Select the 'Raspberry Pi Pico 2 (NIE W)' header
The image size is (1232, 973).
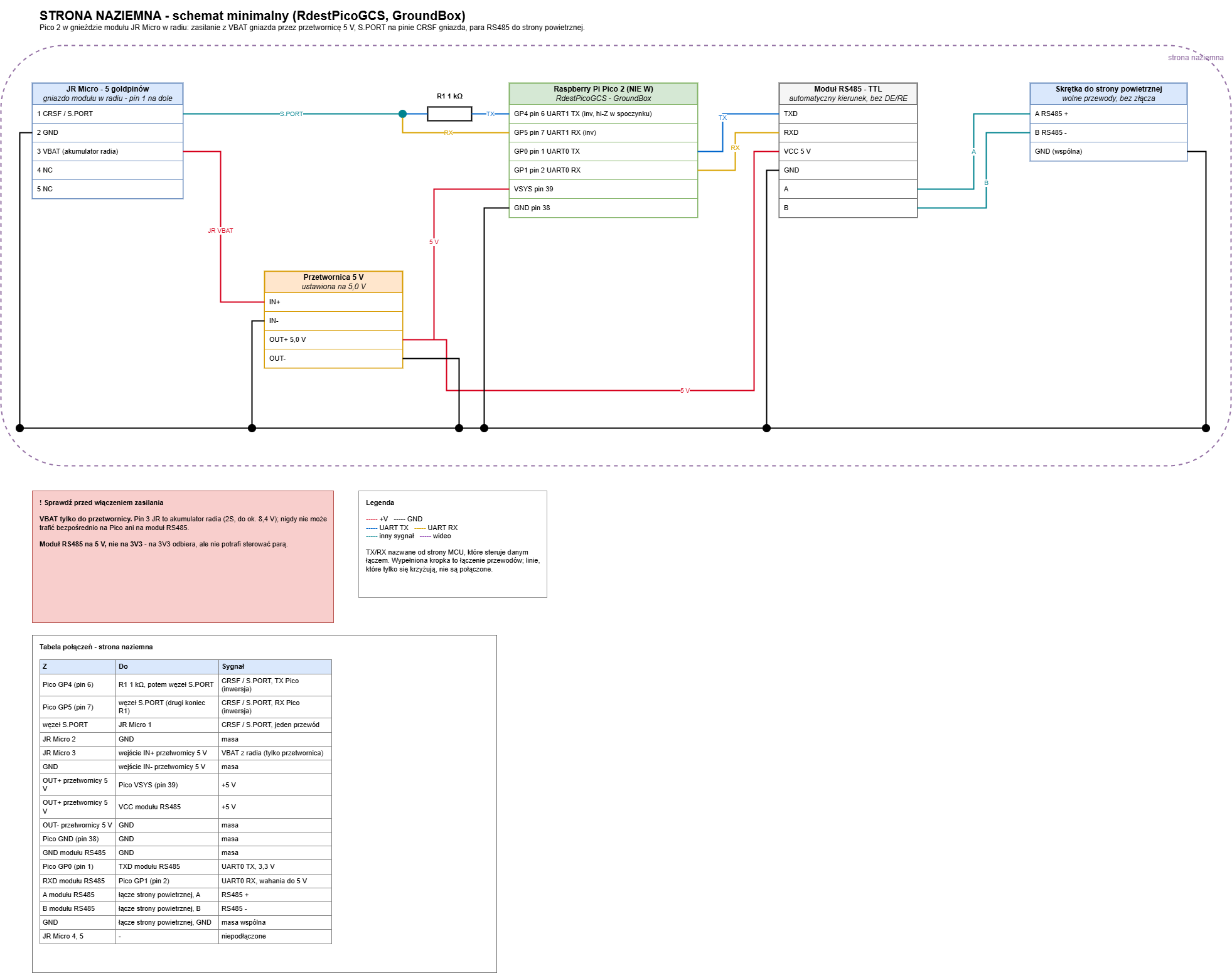click(603, 93)
